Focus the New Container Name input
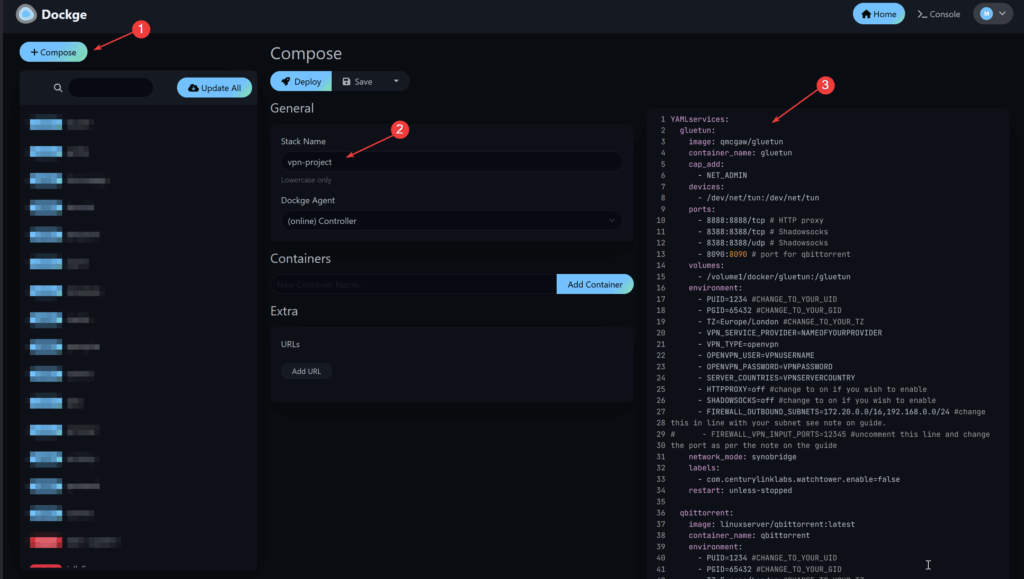 tap(413, 284)
